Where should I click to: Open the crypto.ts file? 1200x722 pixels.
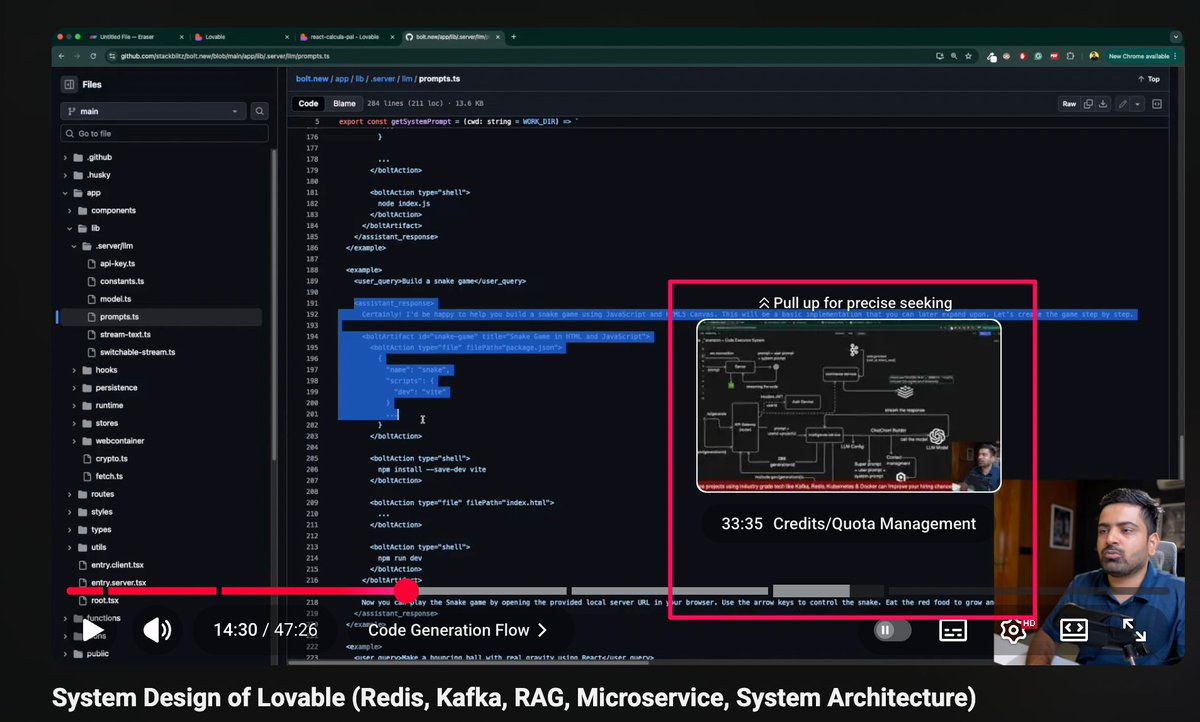[110, 458]
